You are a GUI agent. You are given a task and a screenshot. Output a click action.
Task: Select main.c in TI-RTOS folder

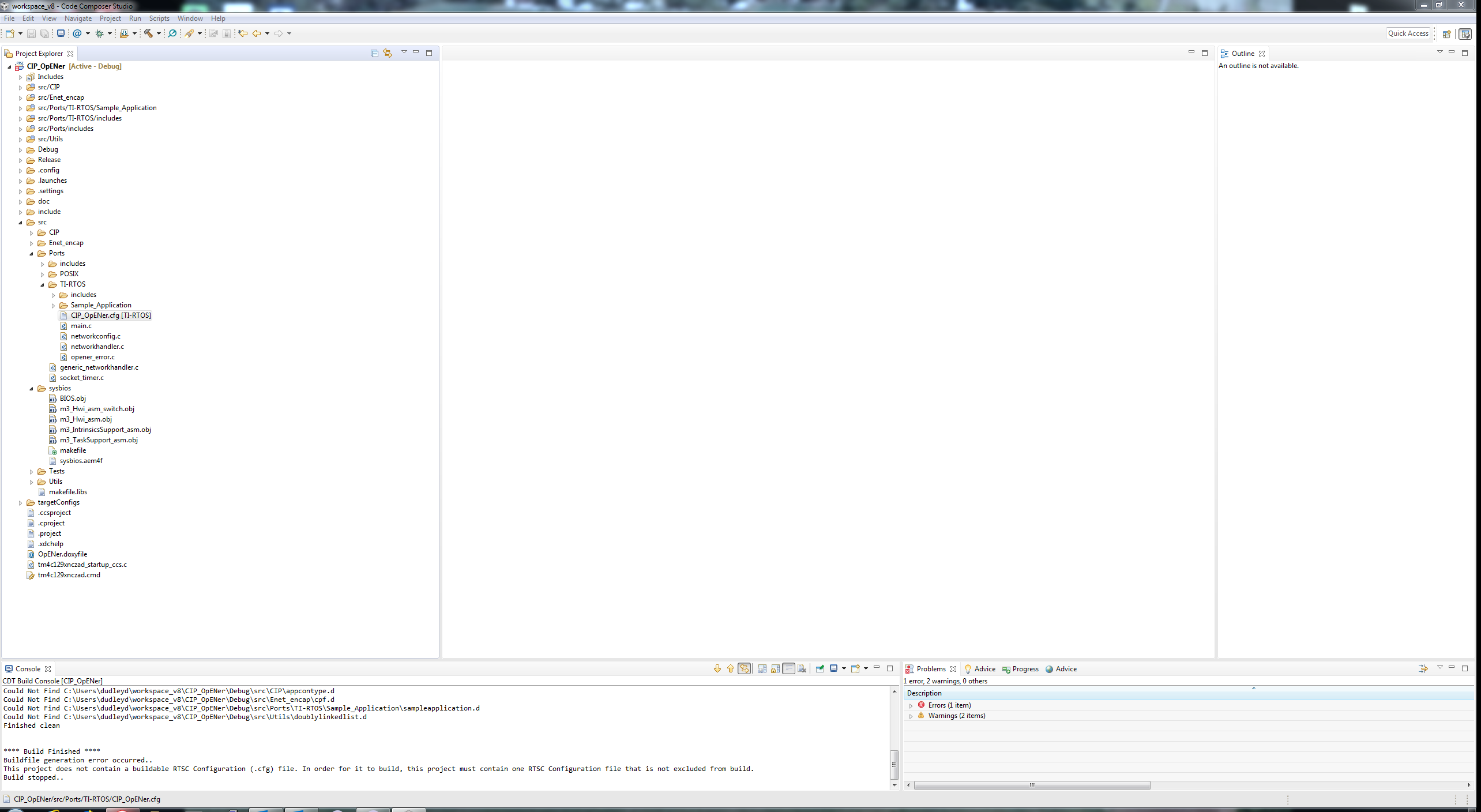[81, 326]
